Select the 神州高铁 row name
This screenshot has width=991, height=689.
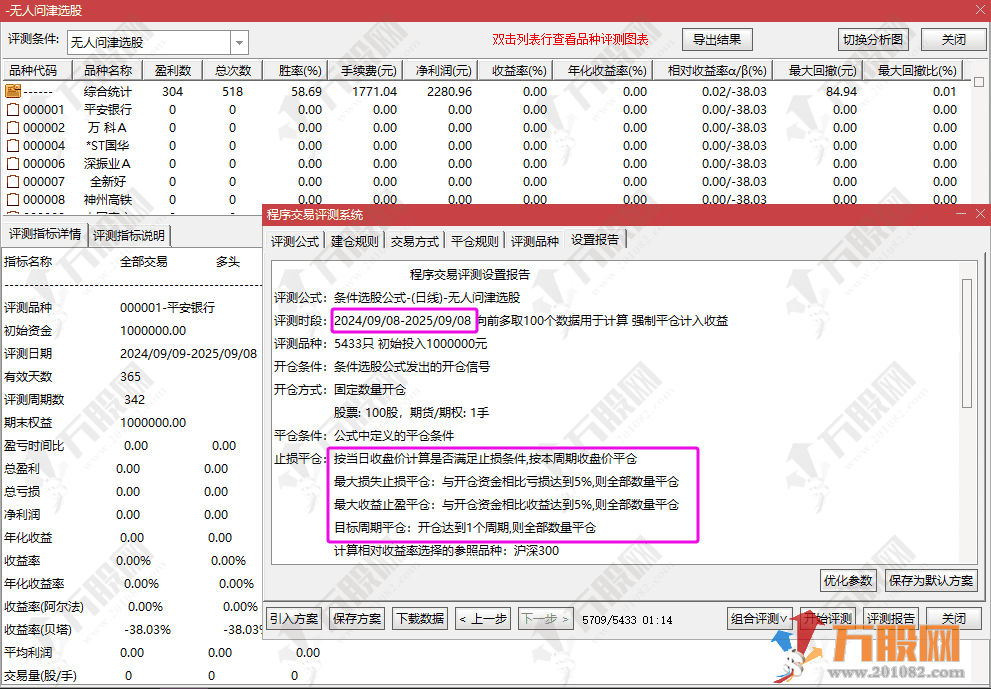(108, 200)
